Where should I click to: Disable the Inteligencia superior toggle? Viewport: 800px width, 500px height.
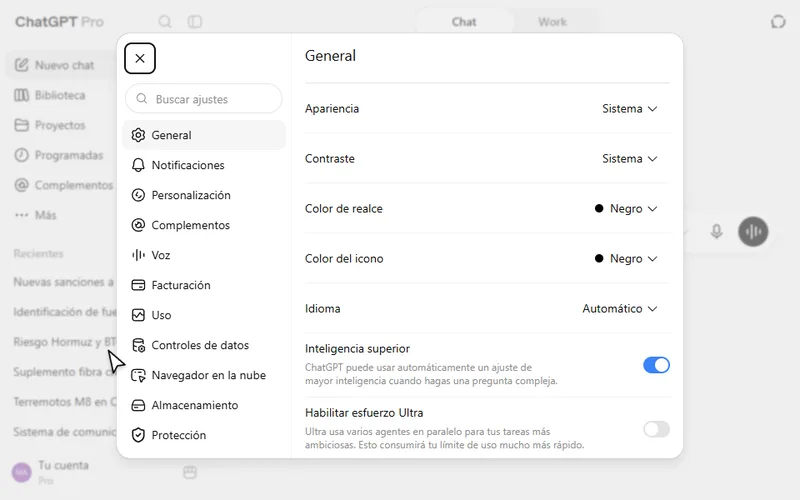coord(656,365)
